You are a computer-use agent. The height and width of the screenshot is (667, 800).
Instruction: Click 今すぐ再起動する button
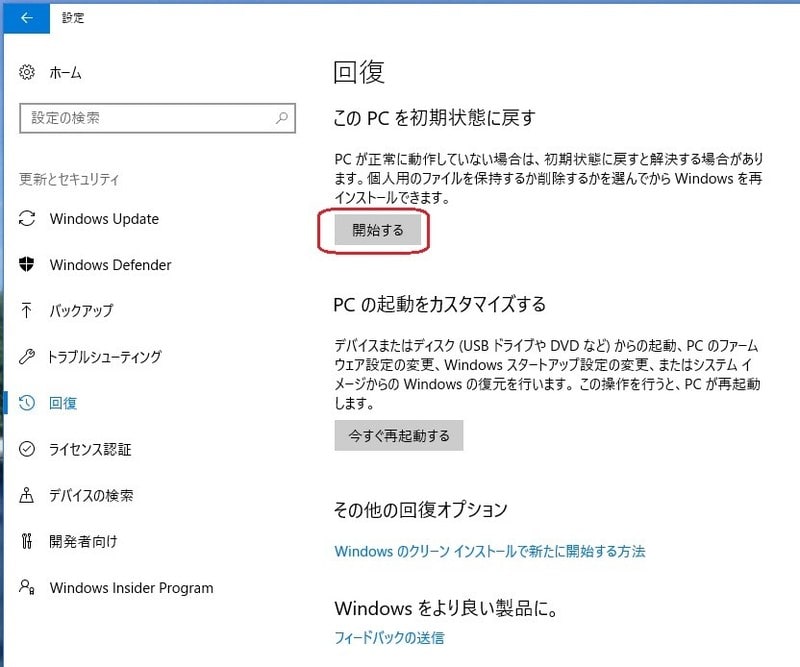click(398, 435)
